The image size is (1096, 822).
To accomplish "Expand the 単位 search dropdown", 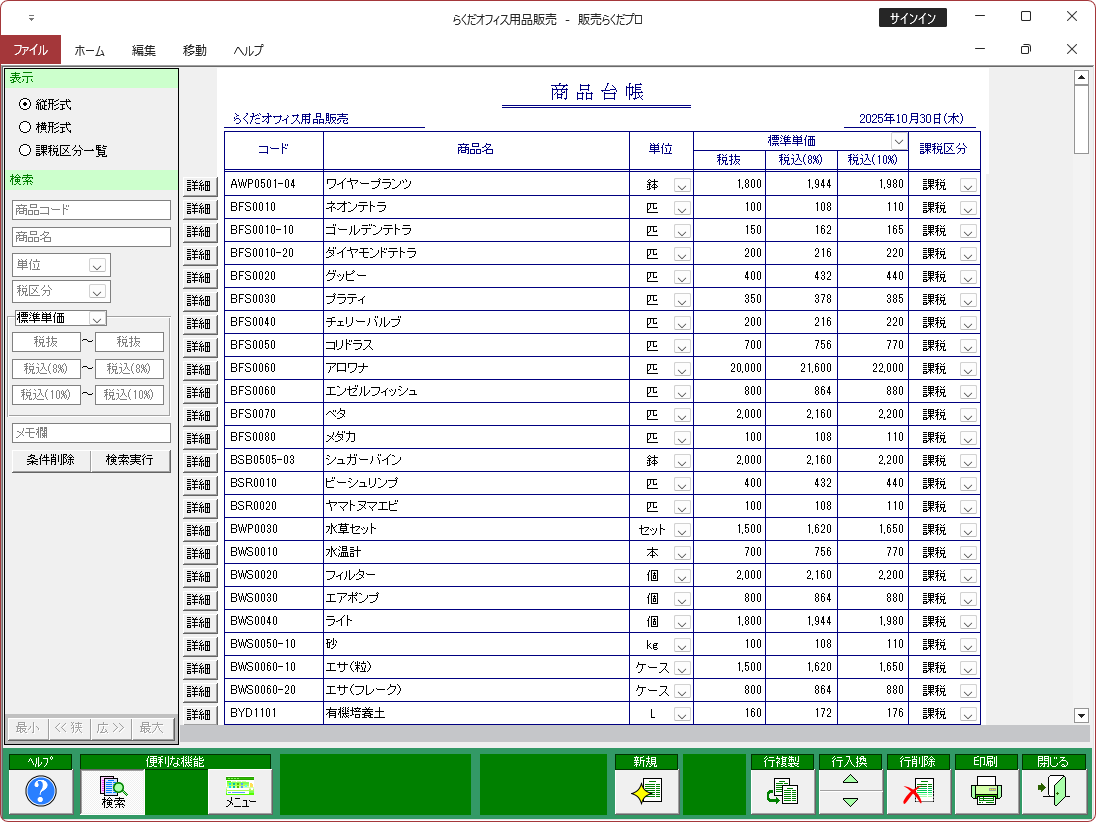I will pyautogui.click(x=98, y=265).
